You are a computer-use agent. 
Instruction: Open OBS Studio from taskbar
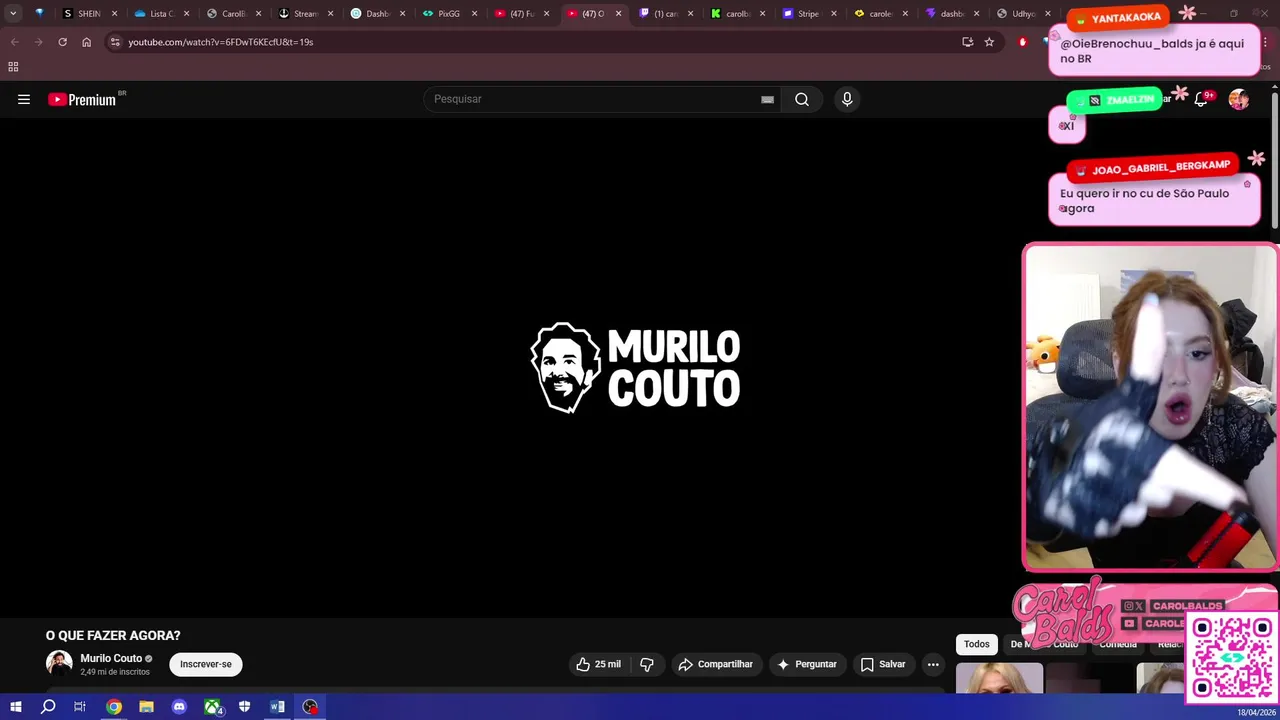coord(310,707)
